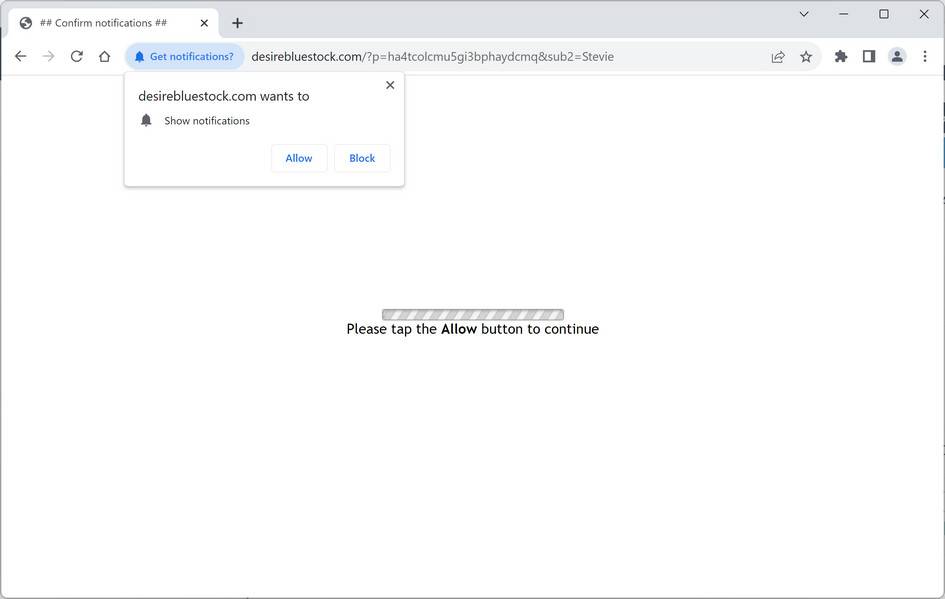Open the side panel icon
This screenshot has height=599, width=945.
point(869,56)
